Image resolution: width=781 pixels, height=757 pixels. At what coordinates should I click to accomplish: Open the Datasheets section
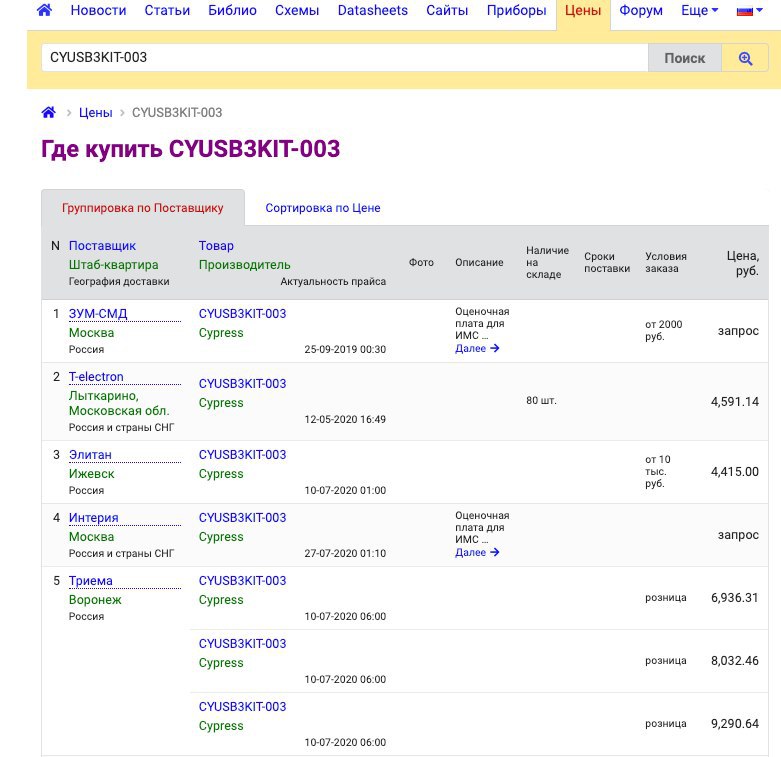[373, 10]
